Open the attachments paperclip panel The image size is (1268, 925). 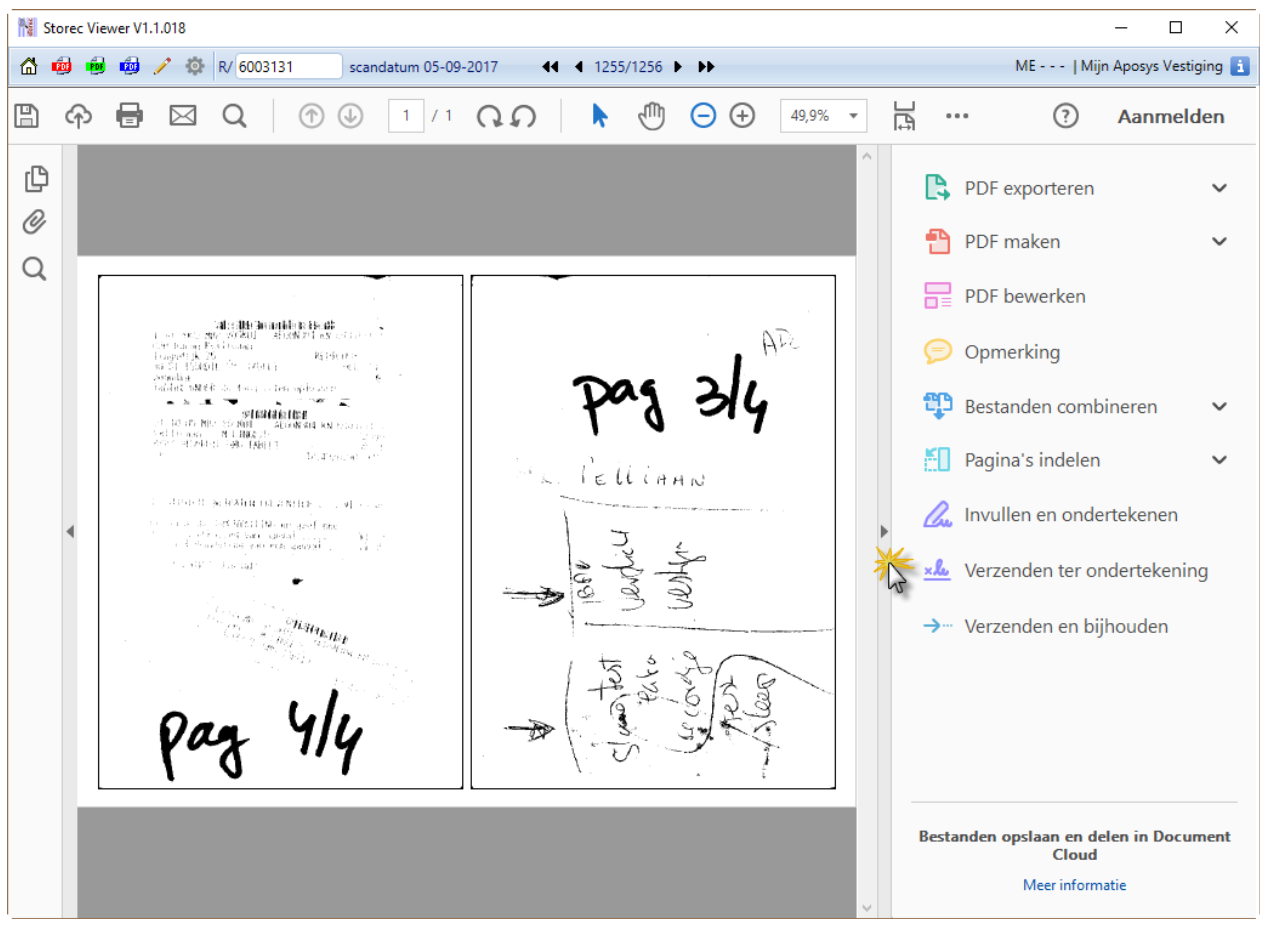[35, 223]
